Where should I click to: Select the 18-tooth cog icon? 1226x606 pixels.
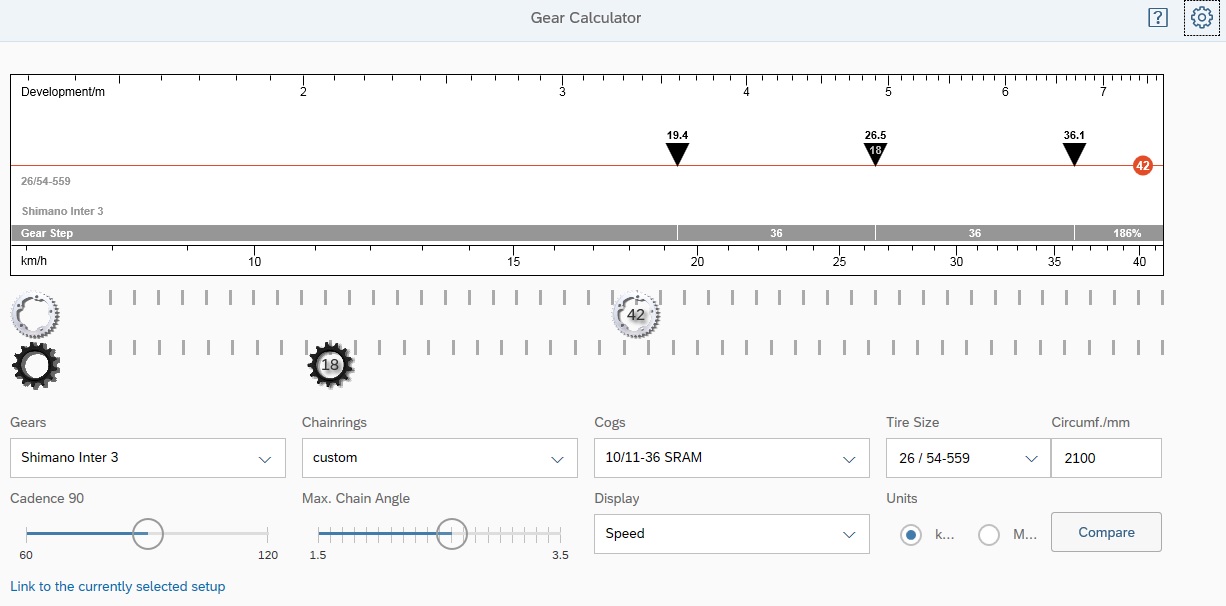330,366
